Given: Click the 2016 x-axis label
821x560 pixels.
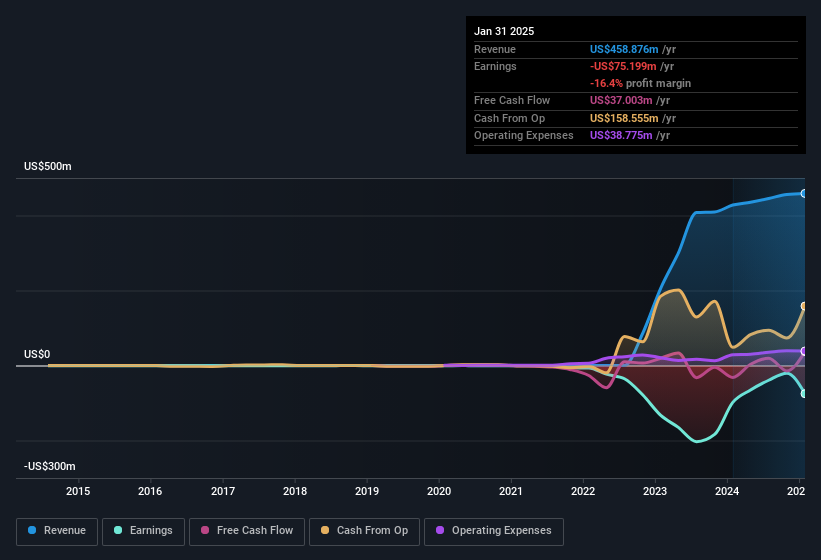Looking at the screenshot, I should pyautogui.click(x=150, y=491).
